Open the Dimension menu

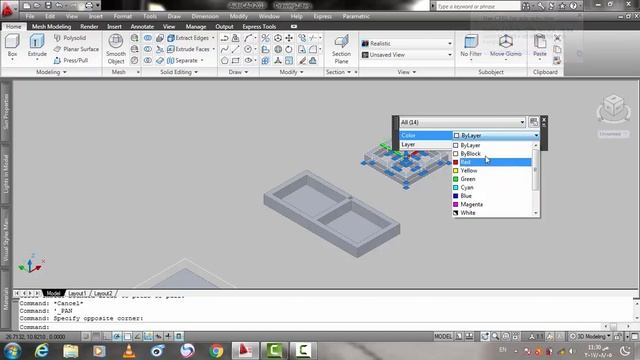[205, 16]
